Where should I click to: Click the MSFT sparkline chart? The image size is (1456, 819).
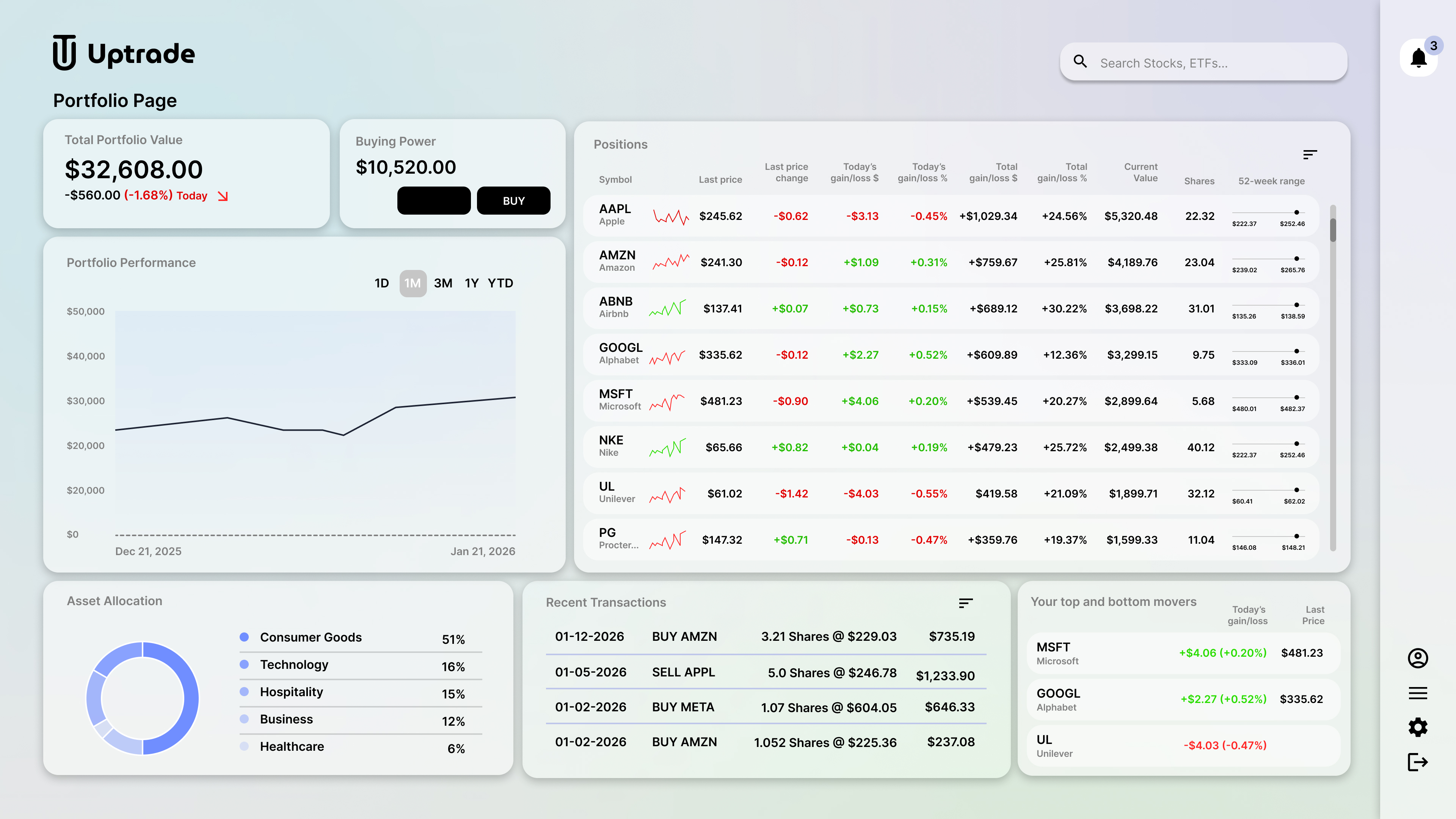click(x=667, y=402)
